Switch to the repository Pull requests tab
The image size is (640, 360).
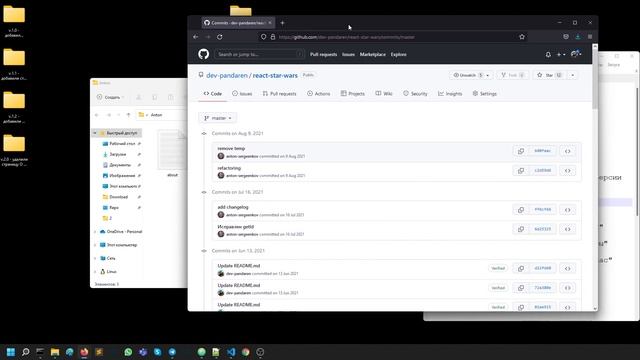(279, 93)
